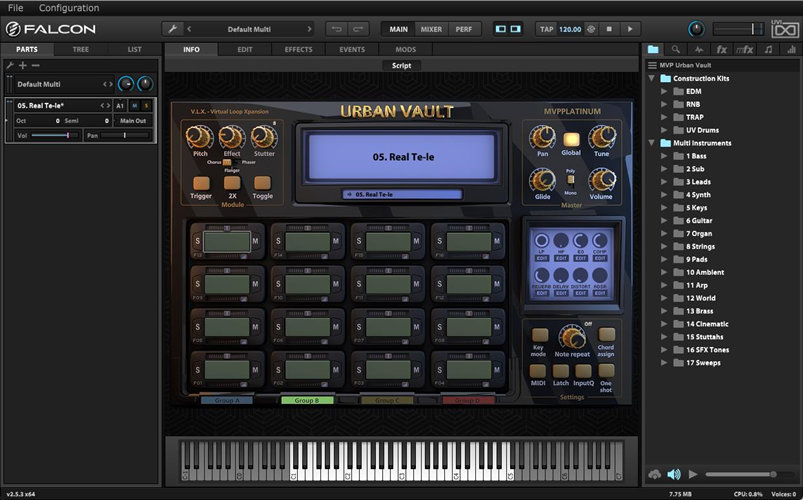Image resolution: width=803 pixels, height=500 pixels.
Task: Click the redo arrow in top toolbar
Action: tap(358, 29)
